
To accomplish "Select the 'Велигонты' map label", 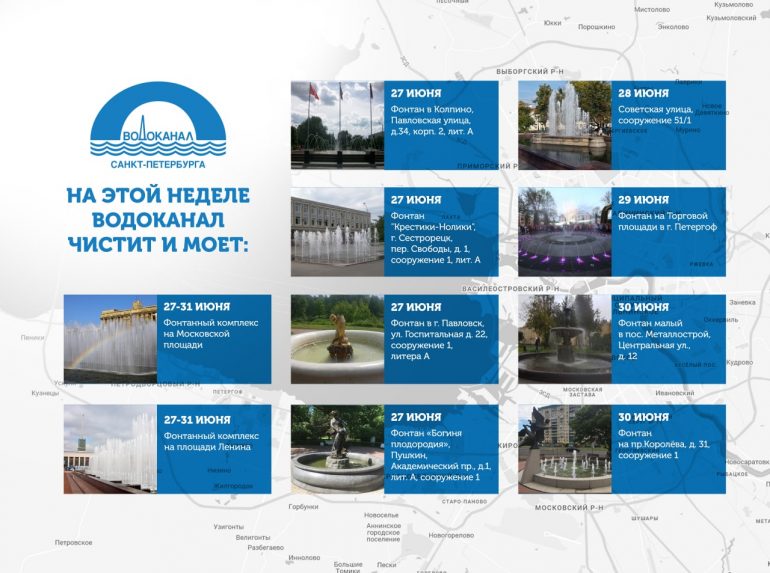I will pos(253,538).
